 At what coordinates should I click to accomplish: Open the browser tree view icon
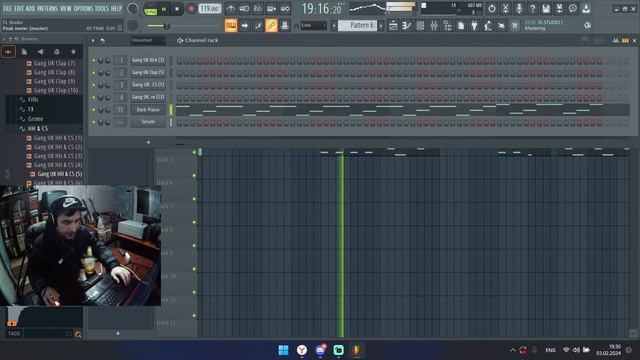tap(447, 26)
